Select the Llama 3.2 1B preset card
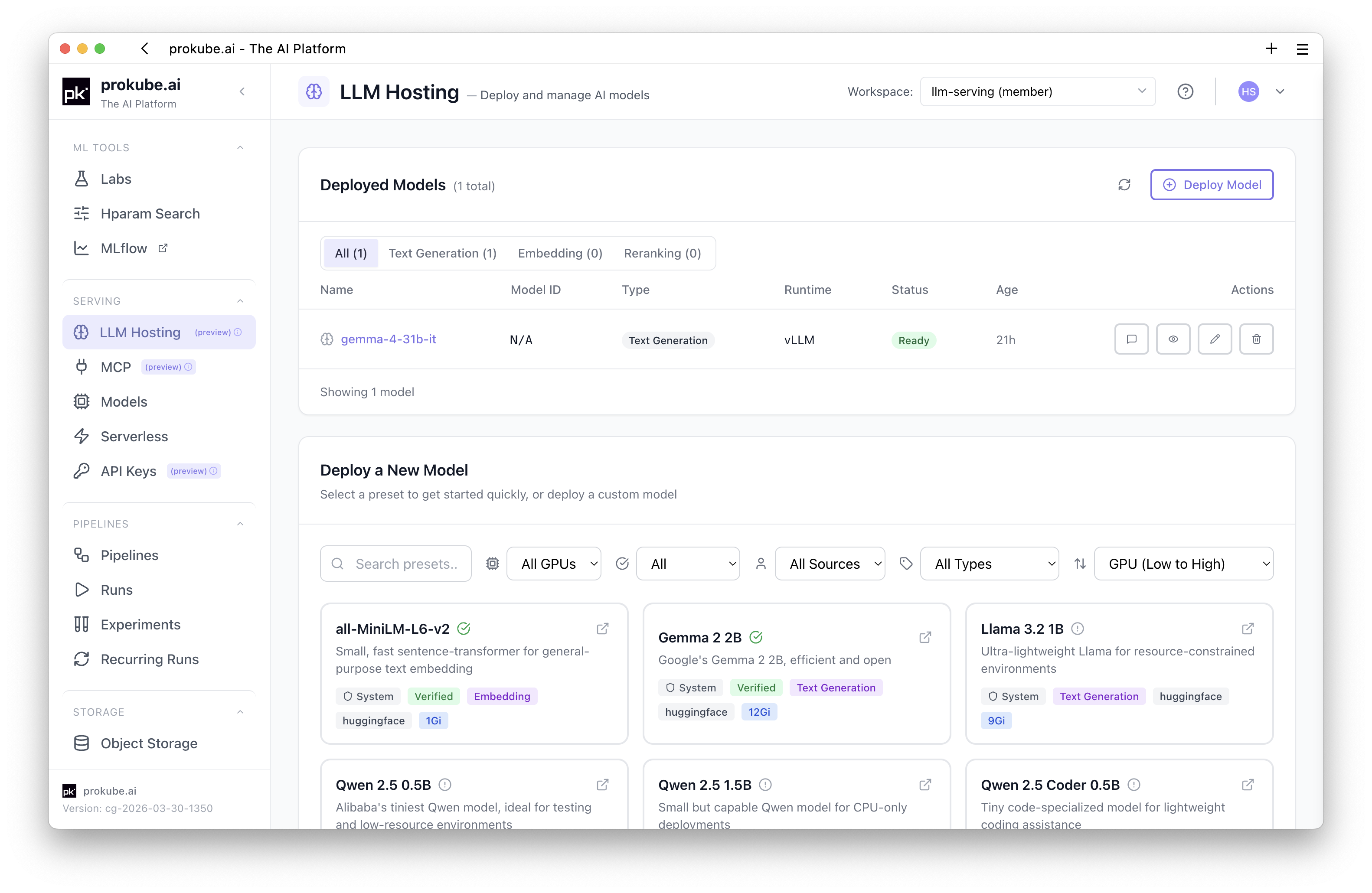 coord(1119,674)
